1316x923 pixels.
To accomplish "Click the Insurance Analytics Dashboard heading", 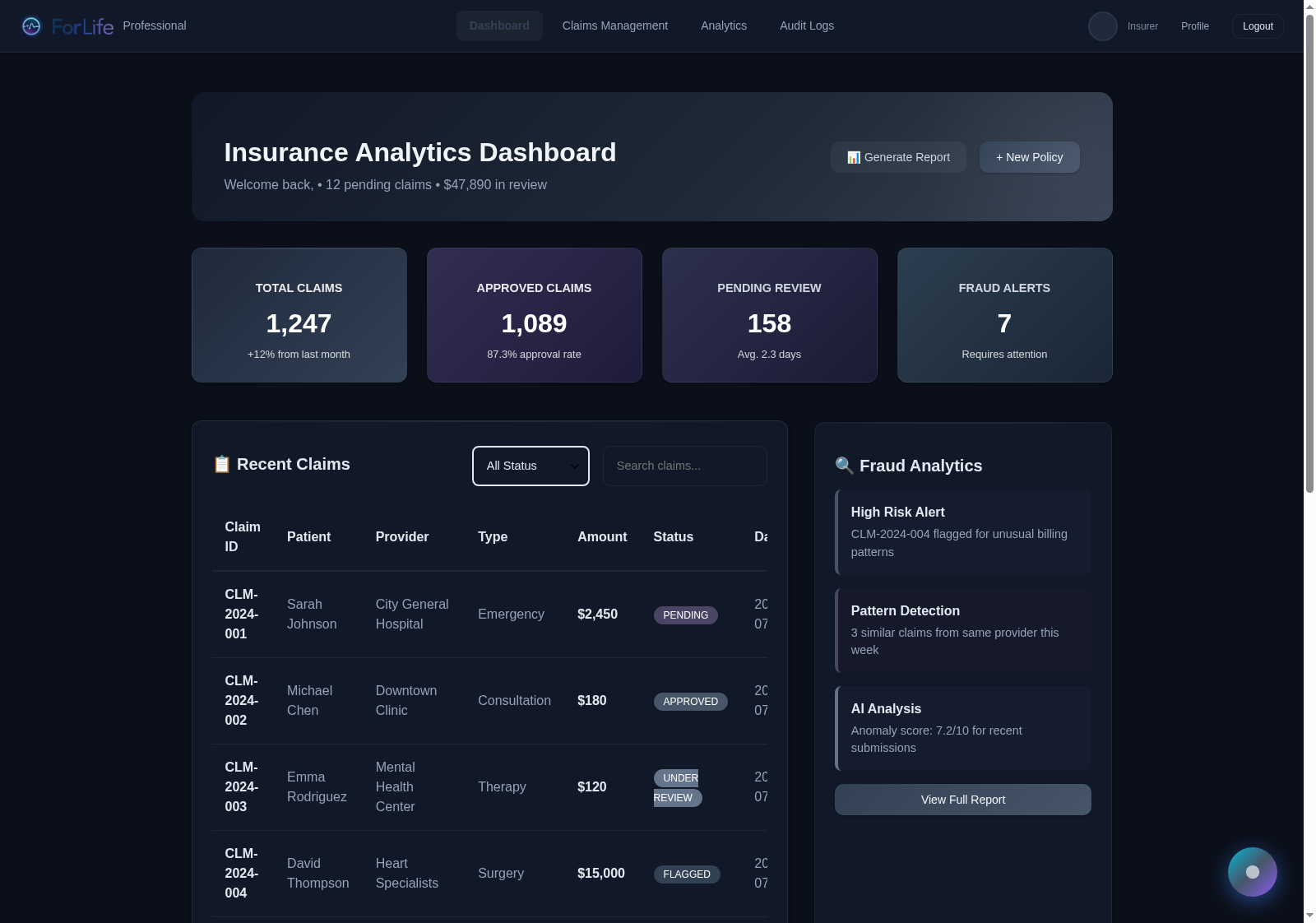I will (420, 152).
